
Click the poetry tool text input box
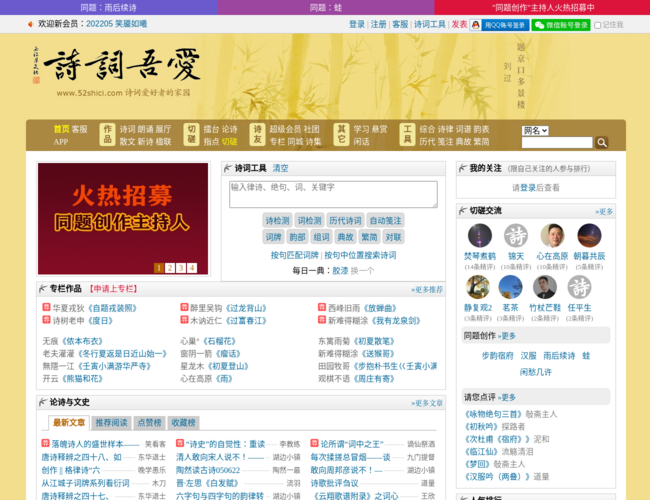click(333, 194)
